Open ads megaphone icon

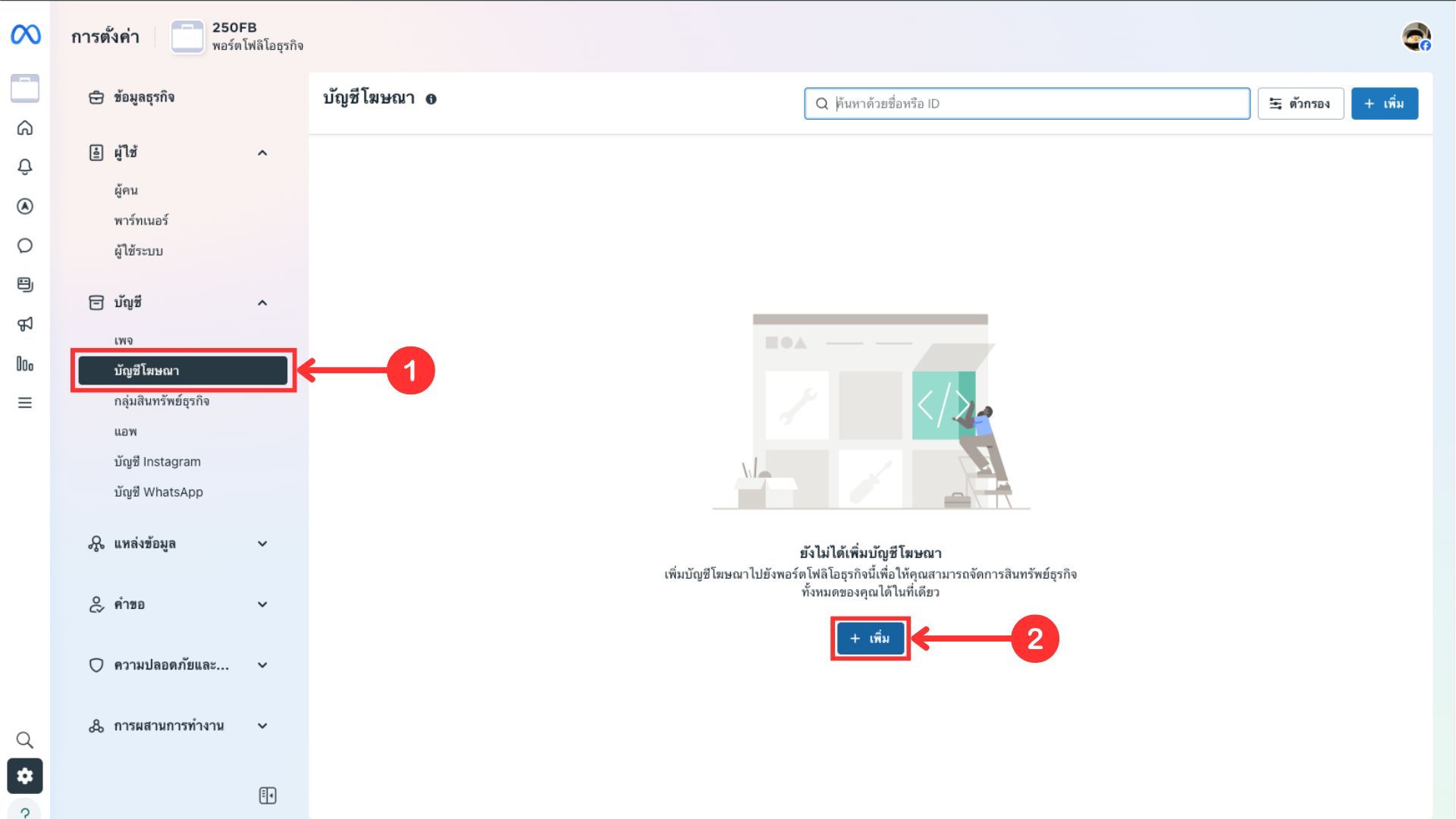point(25,325)
